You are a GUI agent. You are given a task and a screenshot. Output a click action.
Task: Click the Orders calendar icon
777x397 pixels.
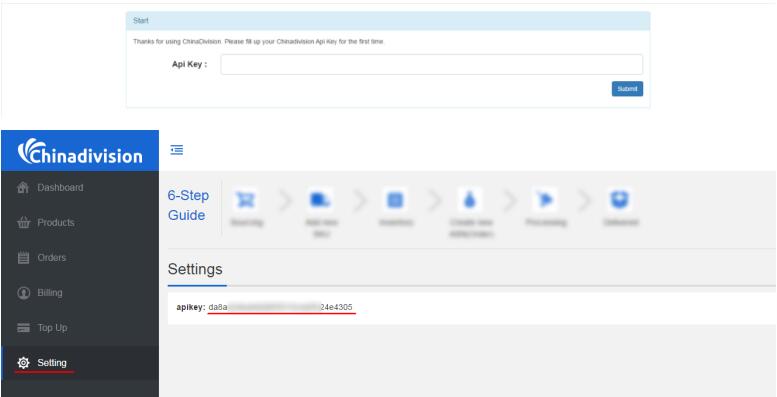[23, 258]
